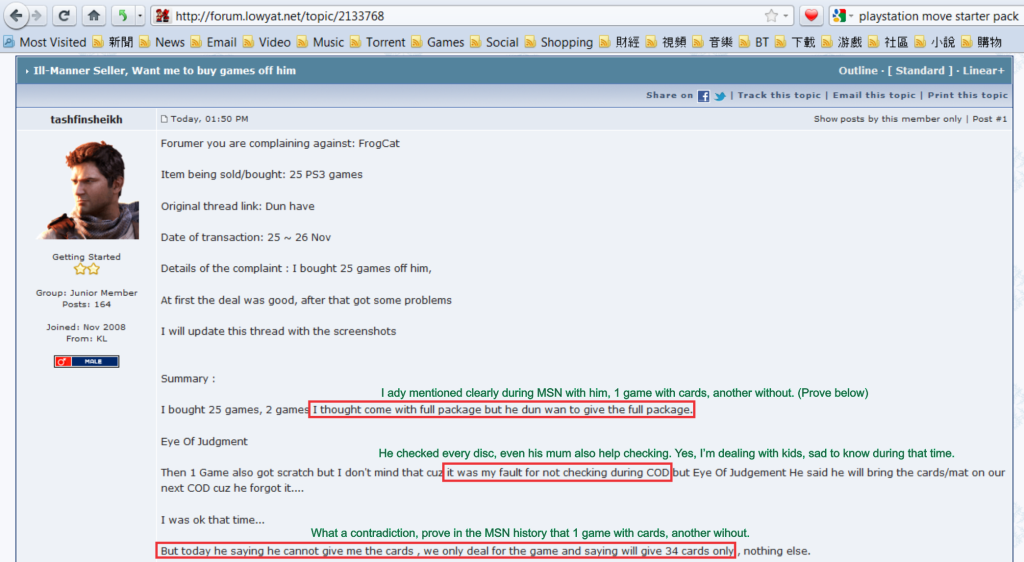Viewport: 1024px width, 562px height.
Task: Reload the page with the refresh button
Action: pos(64,16)
